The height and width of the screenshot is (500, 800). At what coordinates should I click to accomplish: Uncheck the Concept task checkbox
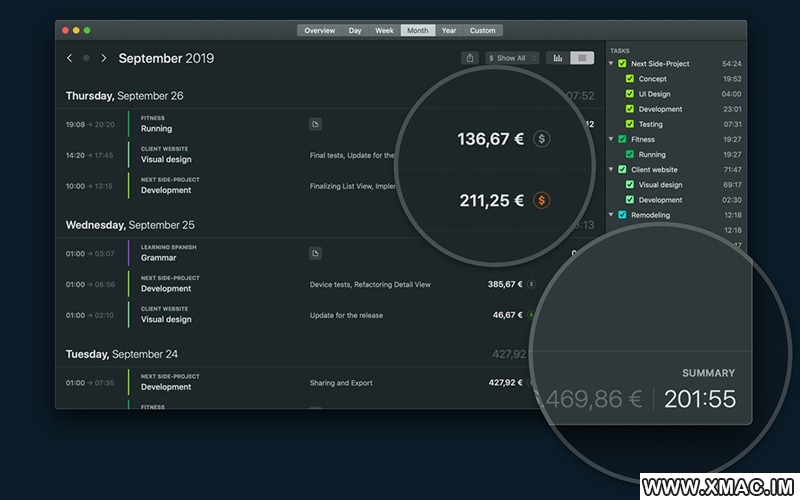[x=629, y=79]
